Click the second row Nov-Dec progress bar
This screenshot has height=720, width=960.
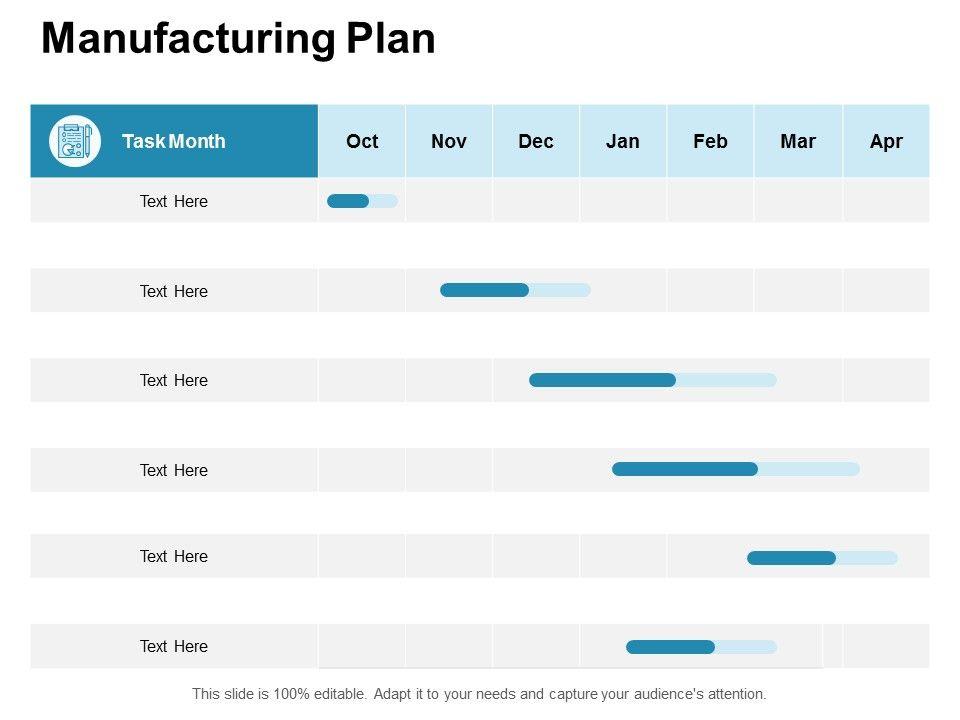[514, 290]
